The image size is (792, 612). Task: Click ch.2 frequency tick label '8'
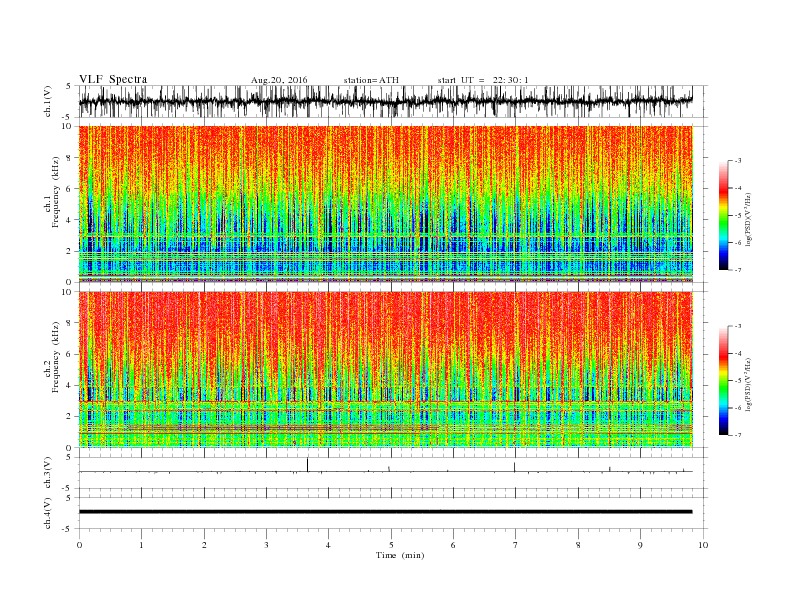[69, 323]
